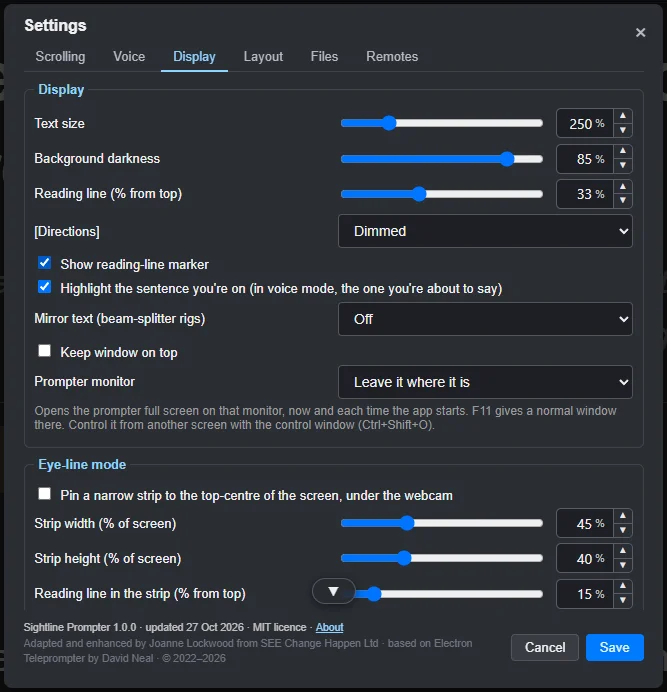Open the Mirror text dropdown showing Off
667x692 pixels.
(x=485, y=319)
